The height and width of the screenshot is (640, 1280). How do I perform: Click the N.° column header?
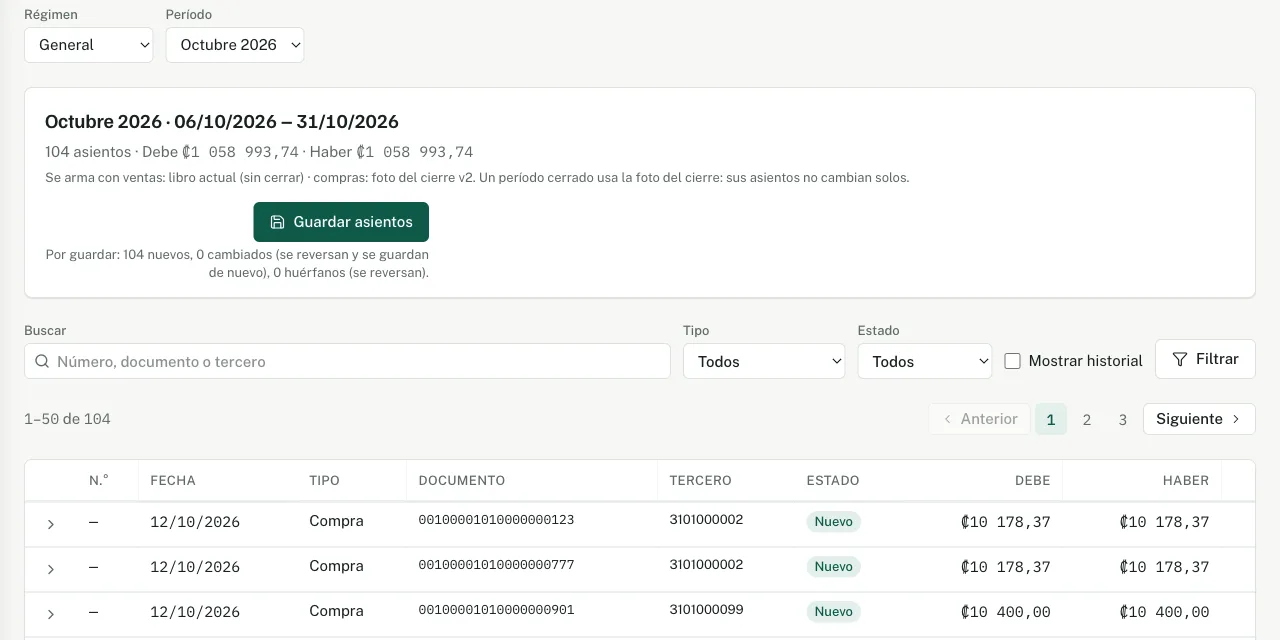pos(98,481)
